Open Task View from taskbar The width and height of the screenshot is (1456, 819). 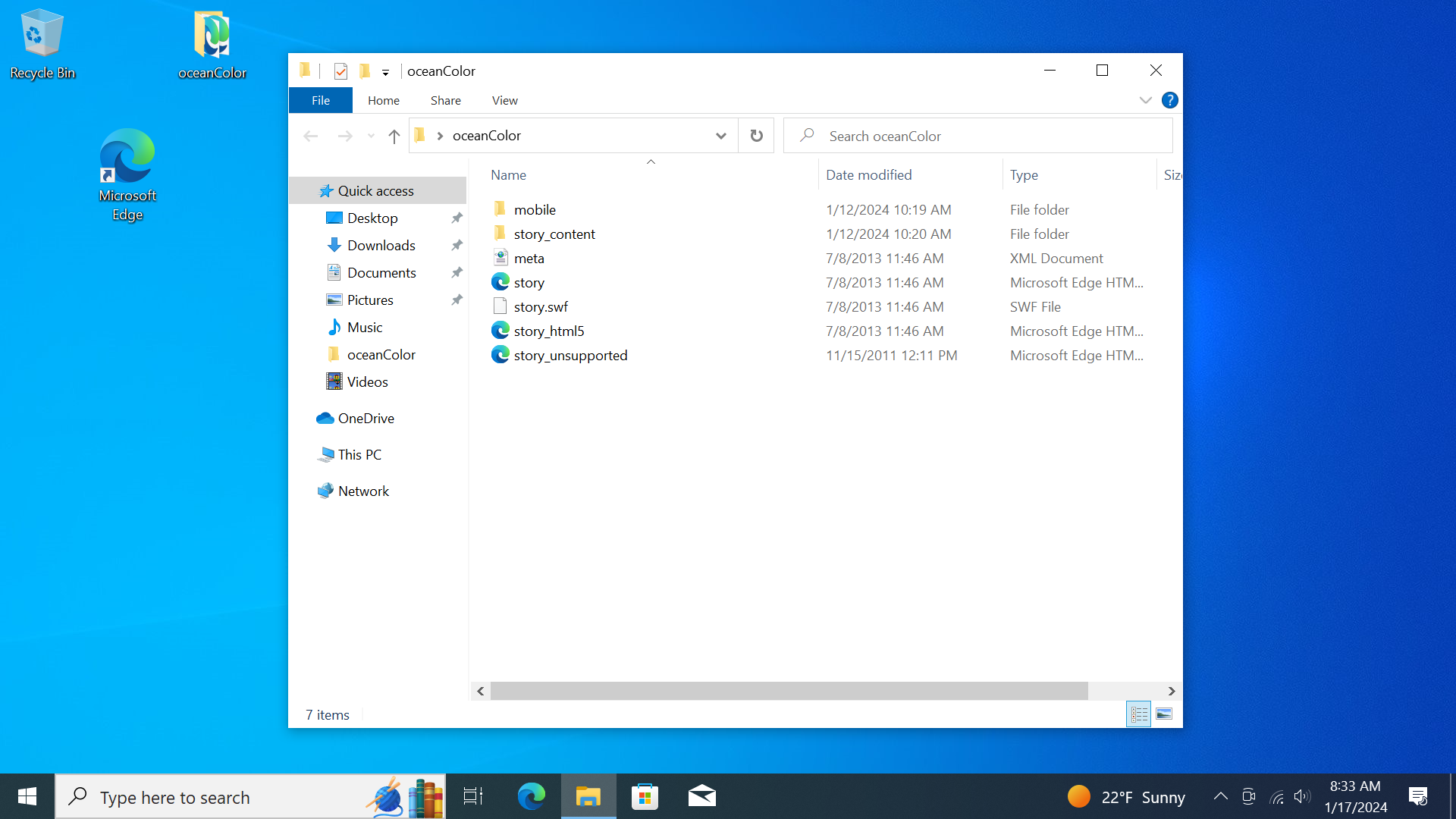click(473, 796)
